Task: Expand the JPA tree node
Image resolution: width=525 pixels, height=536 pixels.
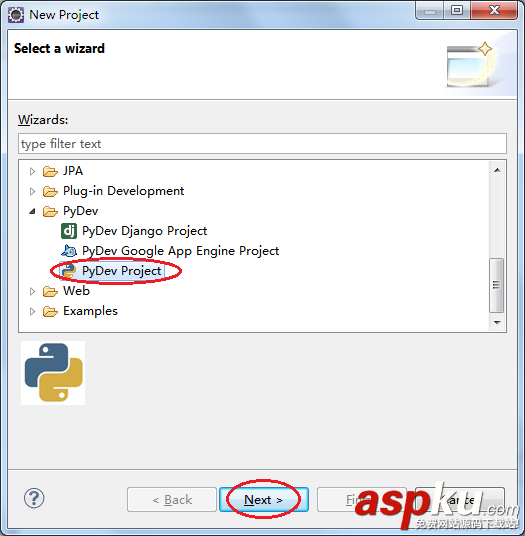Action: (x=32, y=171)
